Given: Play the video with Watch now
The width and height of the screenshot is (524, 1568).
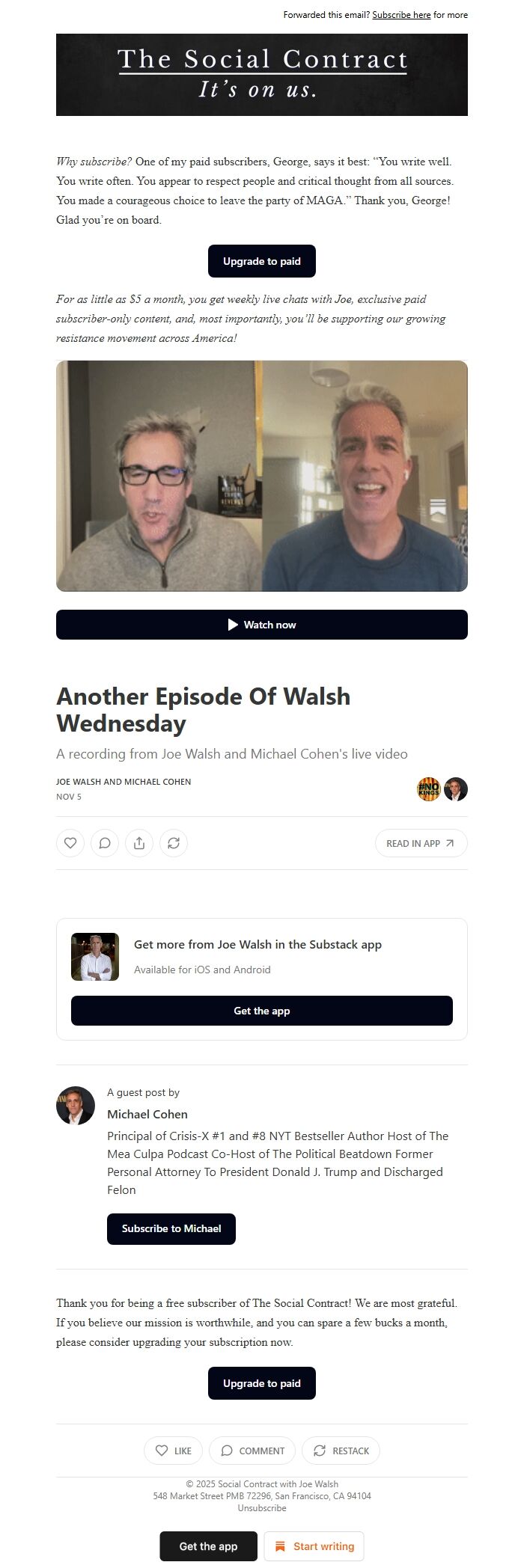Looking at the screenshot, I should pos(262,625).
